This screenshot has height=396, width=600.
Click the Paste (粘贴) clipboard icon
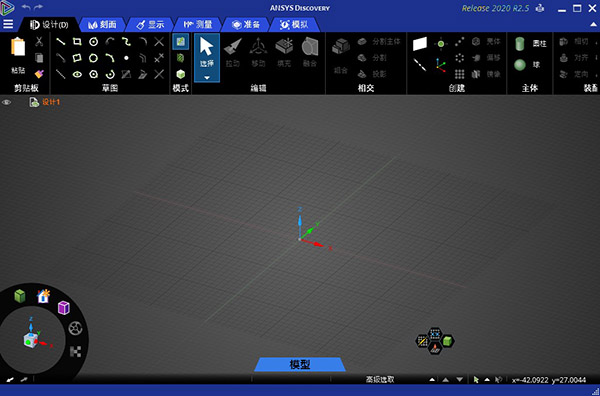[18, 47]
